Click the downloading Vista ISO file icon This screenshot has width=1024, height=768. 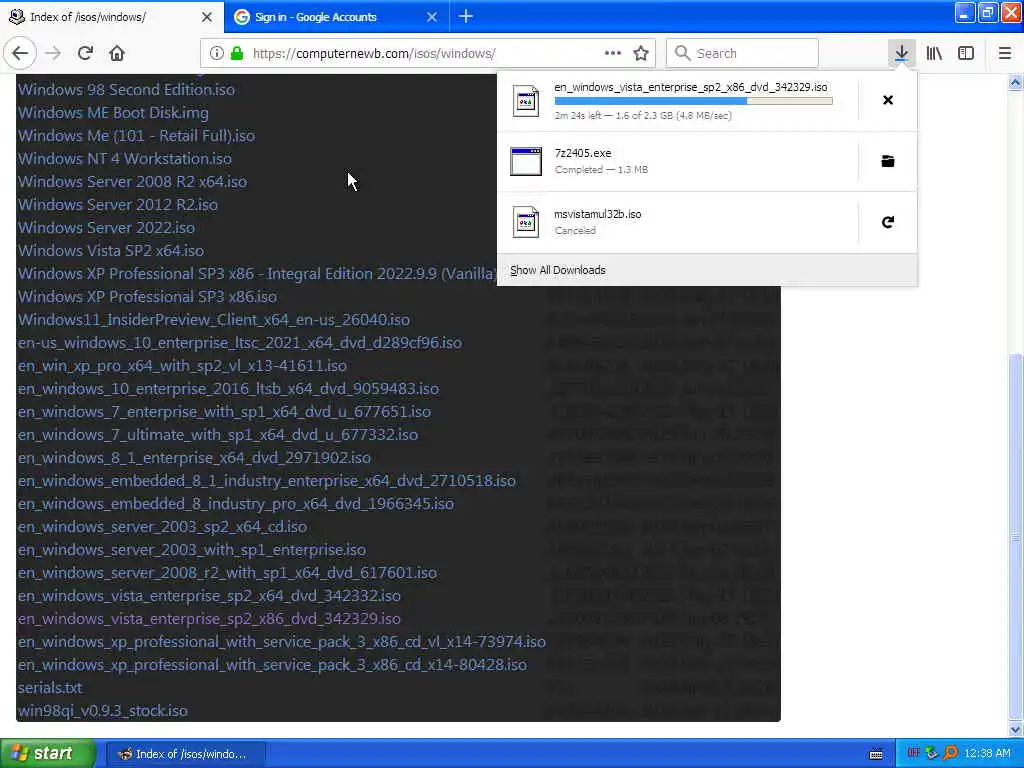(x=526, y=101)
